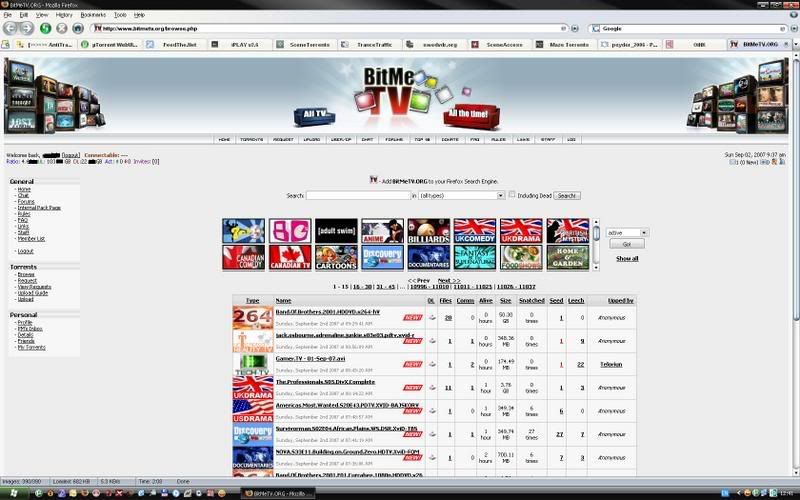Click the Search button next to Including Dead
Viewport: 800px width, 500px height.
[x=567, y=195]
